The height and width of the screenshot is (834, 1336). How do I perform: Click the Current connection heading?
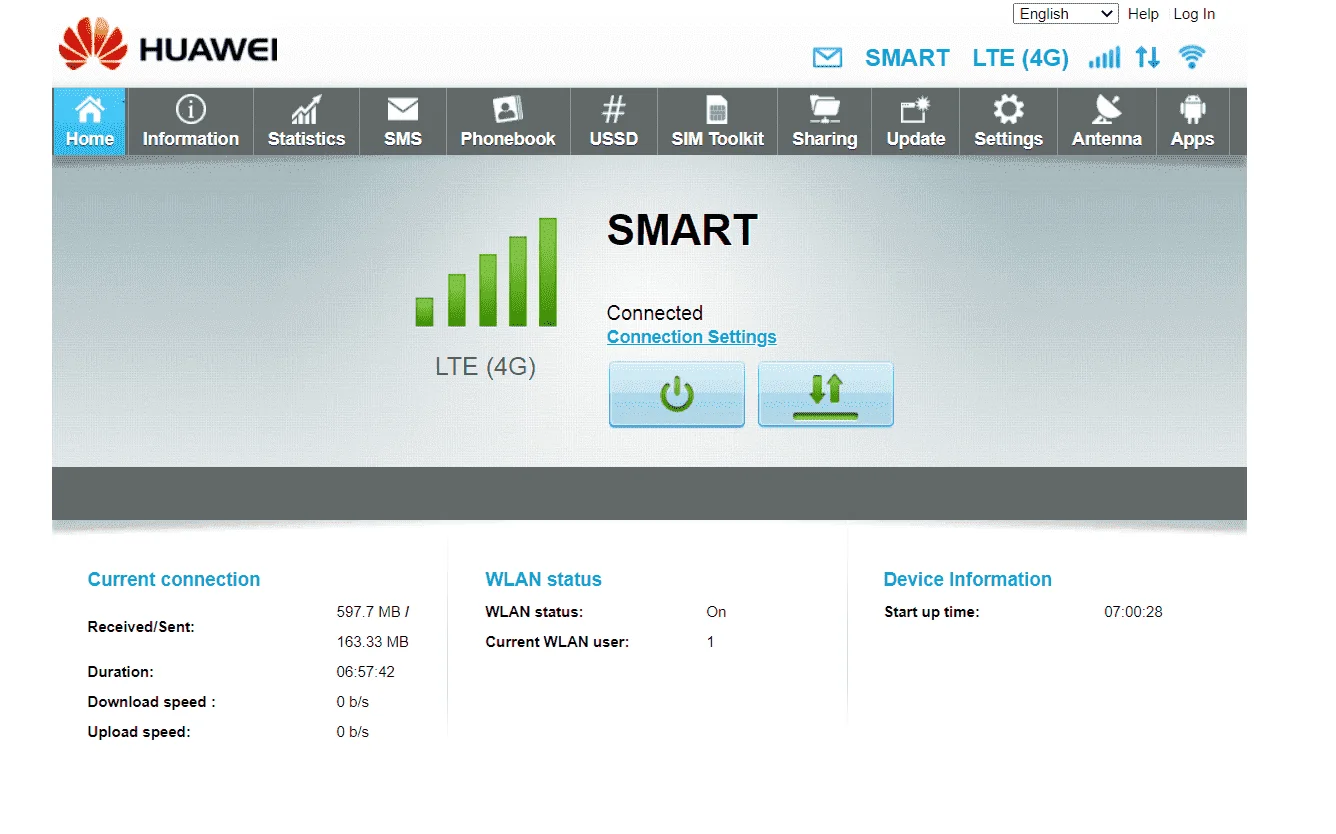(174, 579)
